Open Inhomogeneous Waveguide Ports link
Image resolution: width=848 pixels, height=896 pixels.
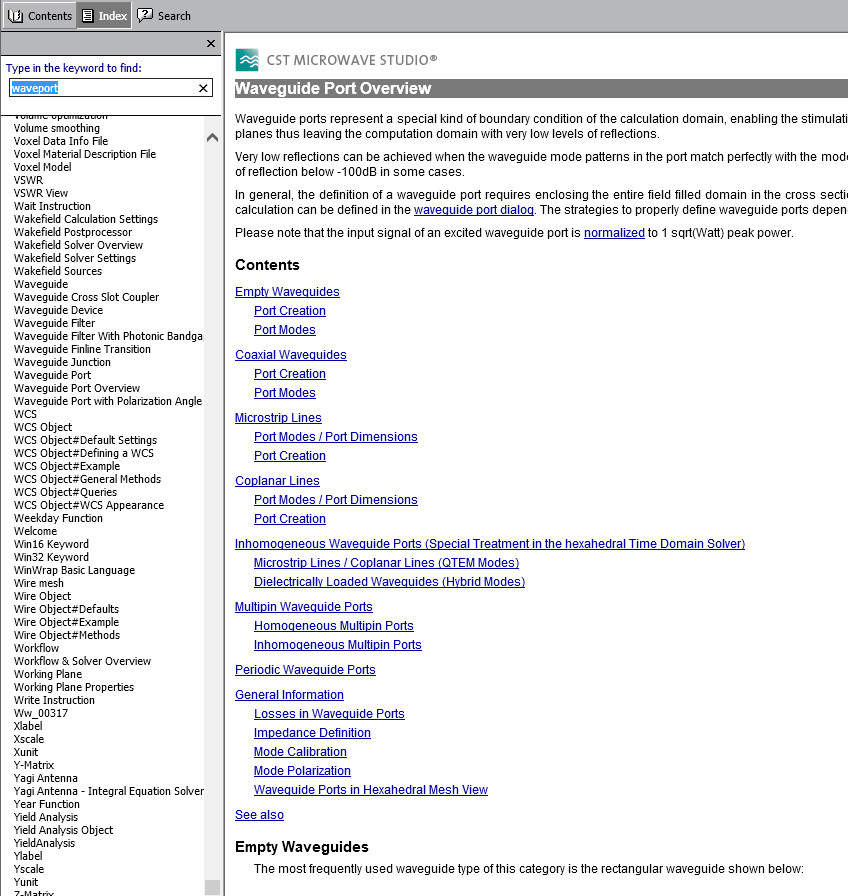490,543
